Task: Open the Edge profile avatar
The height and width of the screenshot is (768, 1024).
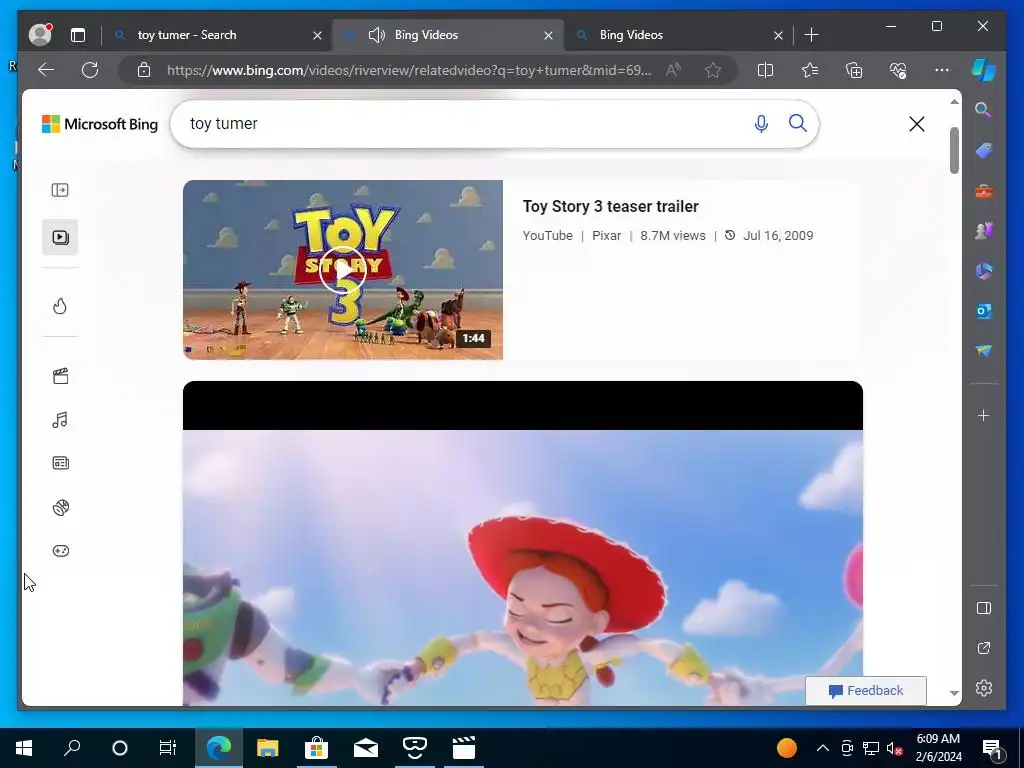Action: (40, 35)
